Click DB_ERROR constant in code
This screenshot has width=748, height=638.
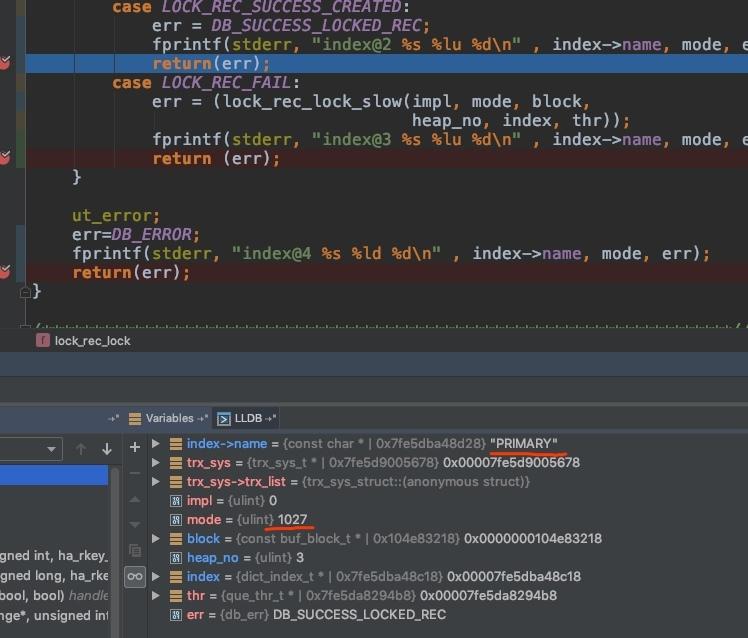point(151,234)
